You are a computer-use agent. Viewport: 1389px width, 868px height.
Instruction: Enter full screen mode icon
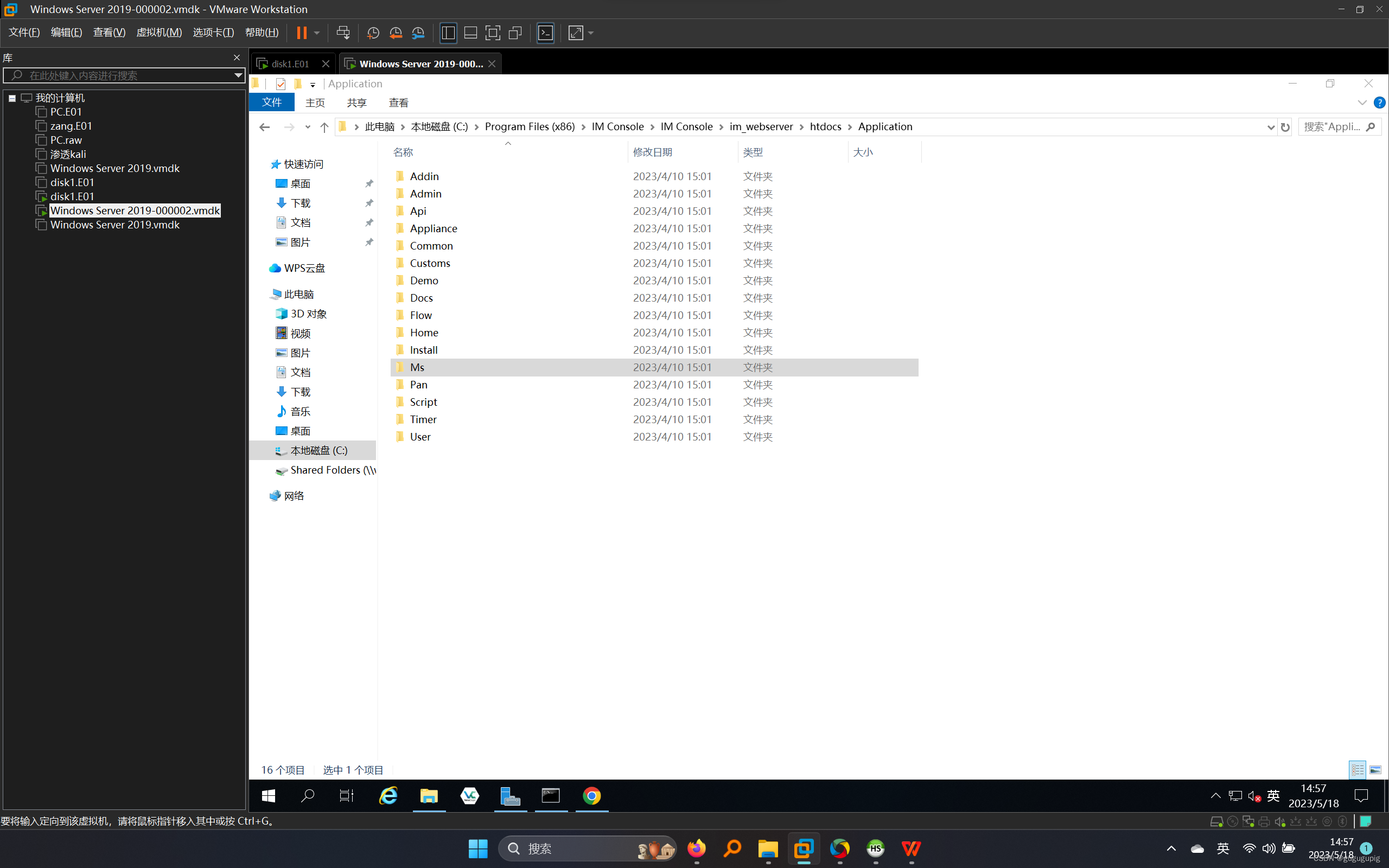click(x=493, y=33)
